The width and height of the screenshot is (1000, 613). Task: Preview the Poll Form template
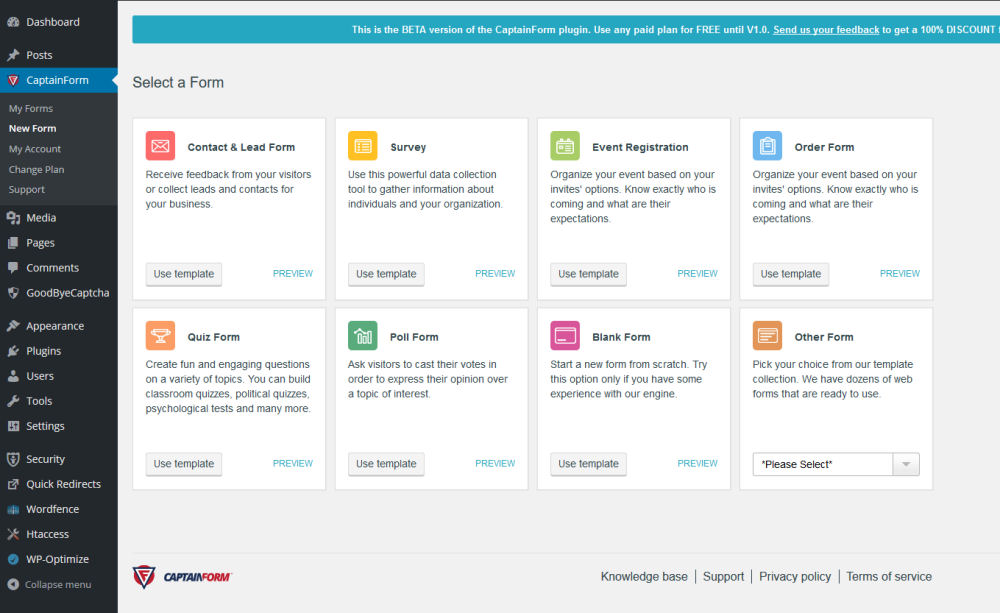[495, 464]
